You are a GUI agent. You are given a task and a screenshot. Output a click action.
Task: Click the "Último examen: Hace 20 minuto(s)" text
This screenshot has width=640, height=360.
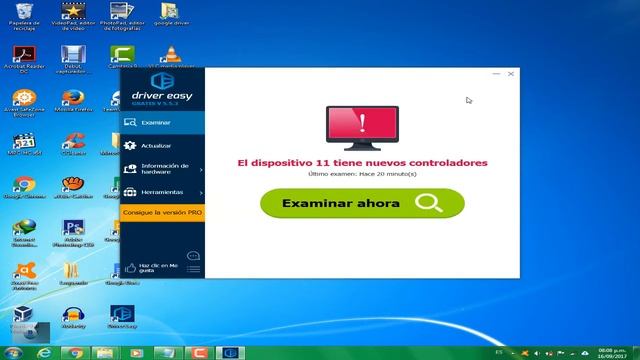point(362,174)
